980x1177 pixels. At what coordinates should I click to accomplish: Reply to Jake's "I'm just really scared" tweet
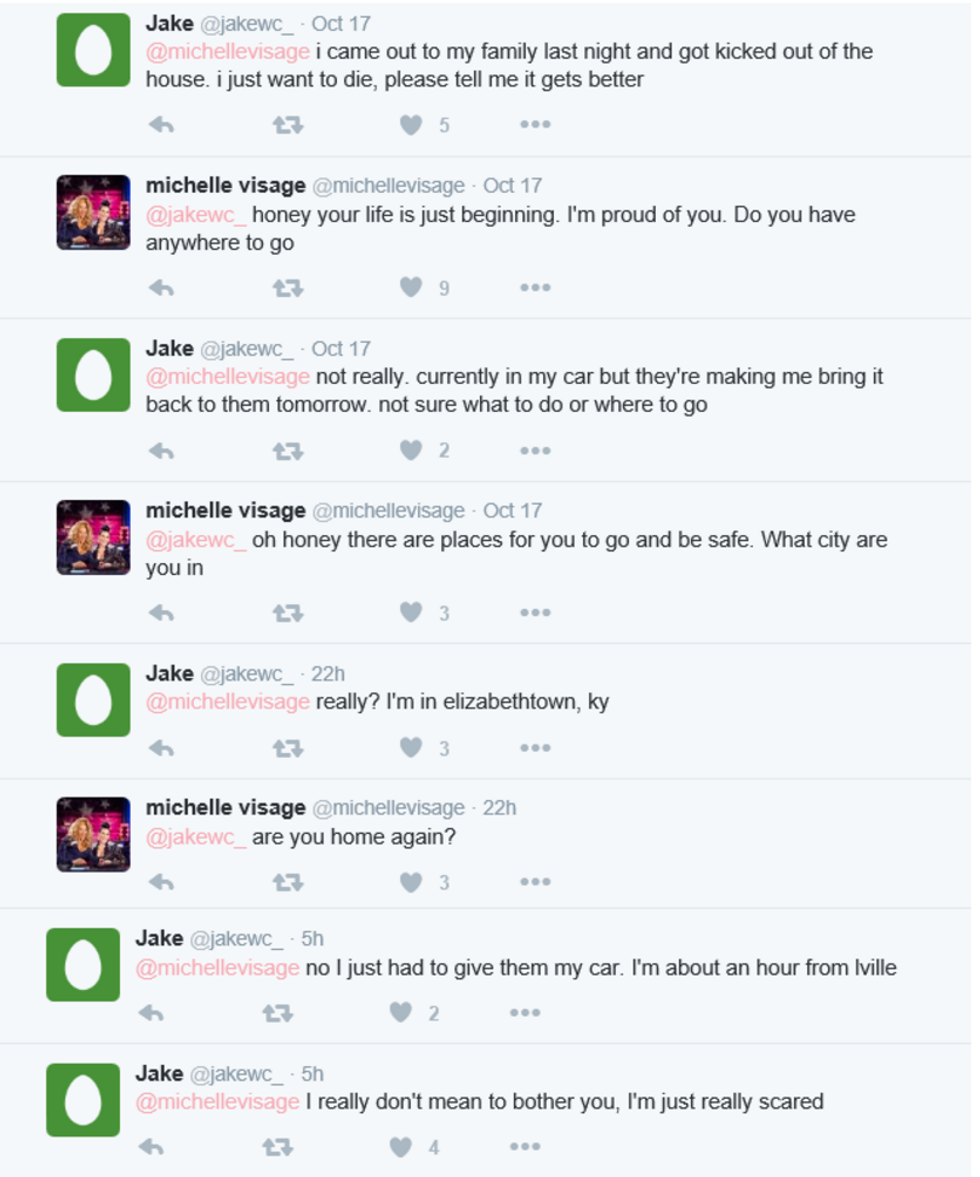(x=151, y=1147)
